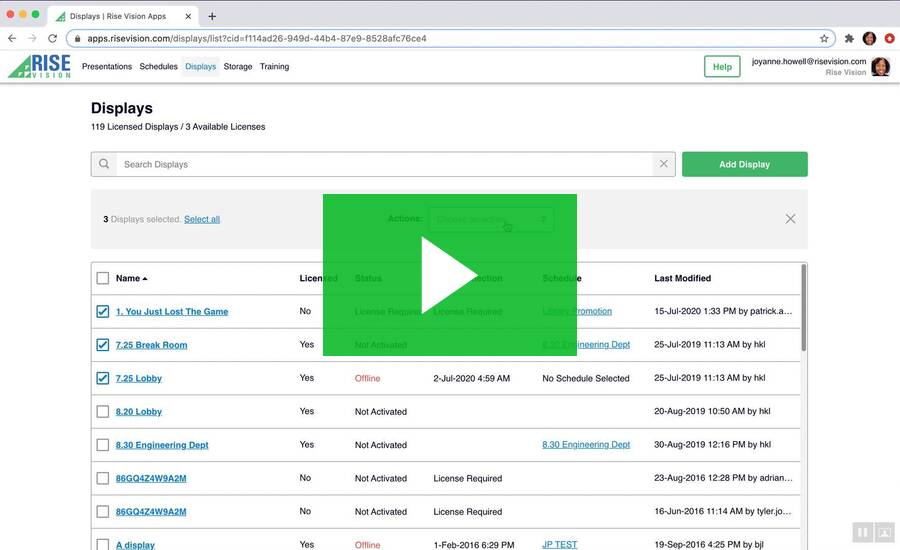Viewport: 900px width, 550px height.
Task: Click the Rise Vision logo
Action: coord(40,66)
